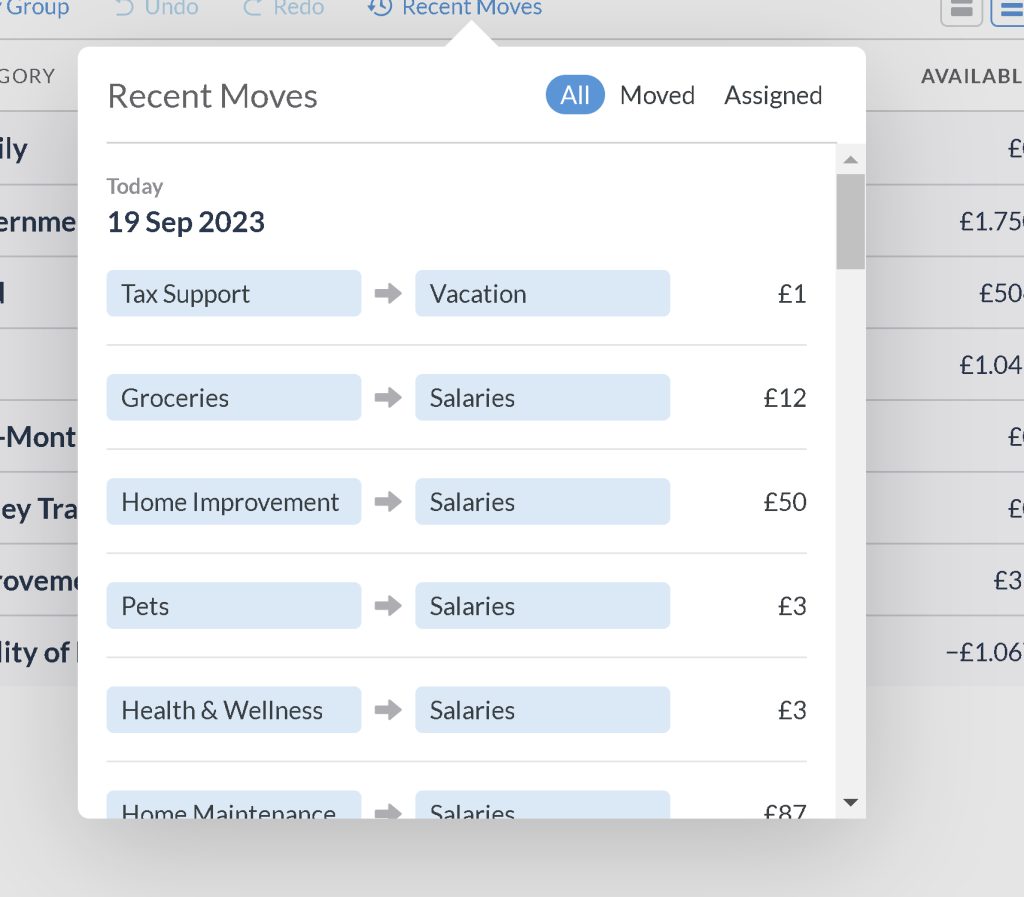Click the Undo arrow icon
This screenshot has height=897, width=1024.
click(x=124, y=7)
